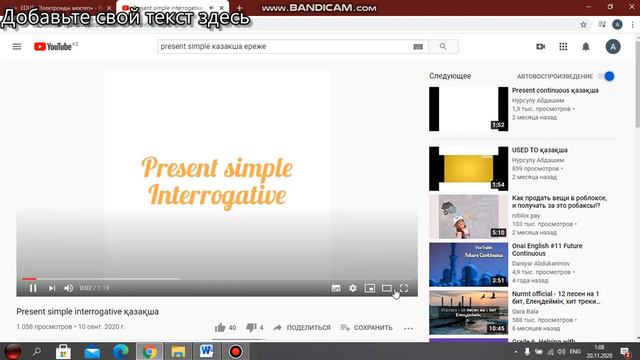Share the video via ПОДЕЛИТЬСЯ

[x=302, y=328]
